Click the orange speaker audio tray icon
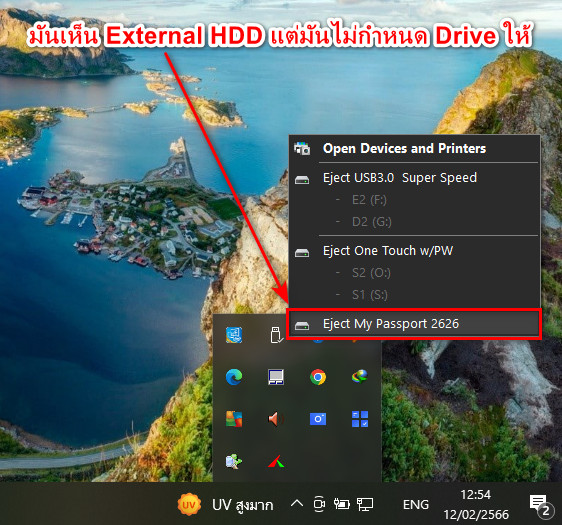The height and width of the screenshot is (525, 562). 276,419
